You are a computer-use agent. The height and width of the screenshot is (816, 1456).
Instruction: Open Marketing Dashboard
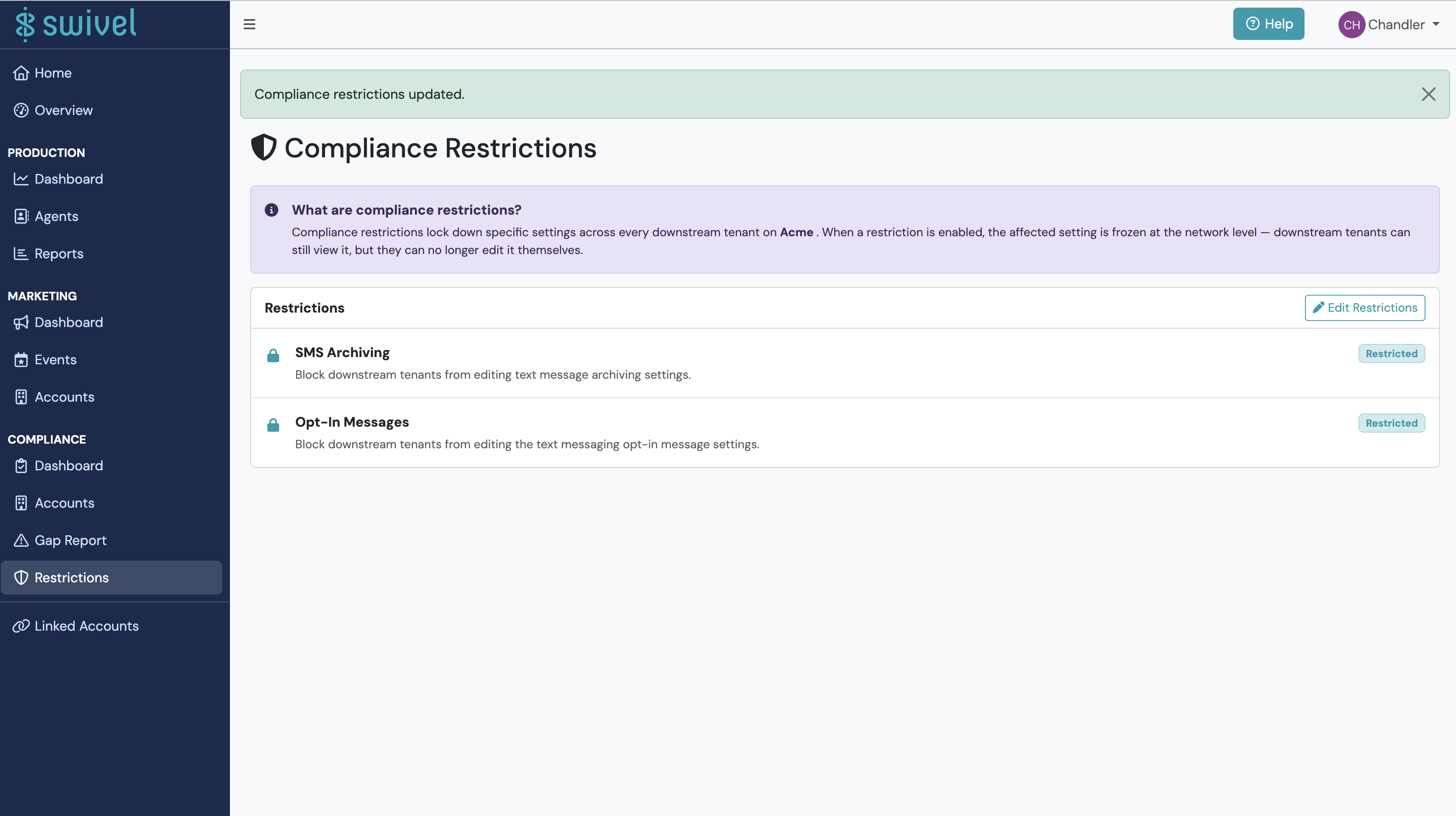(111, 322)
